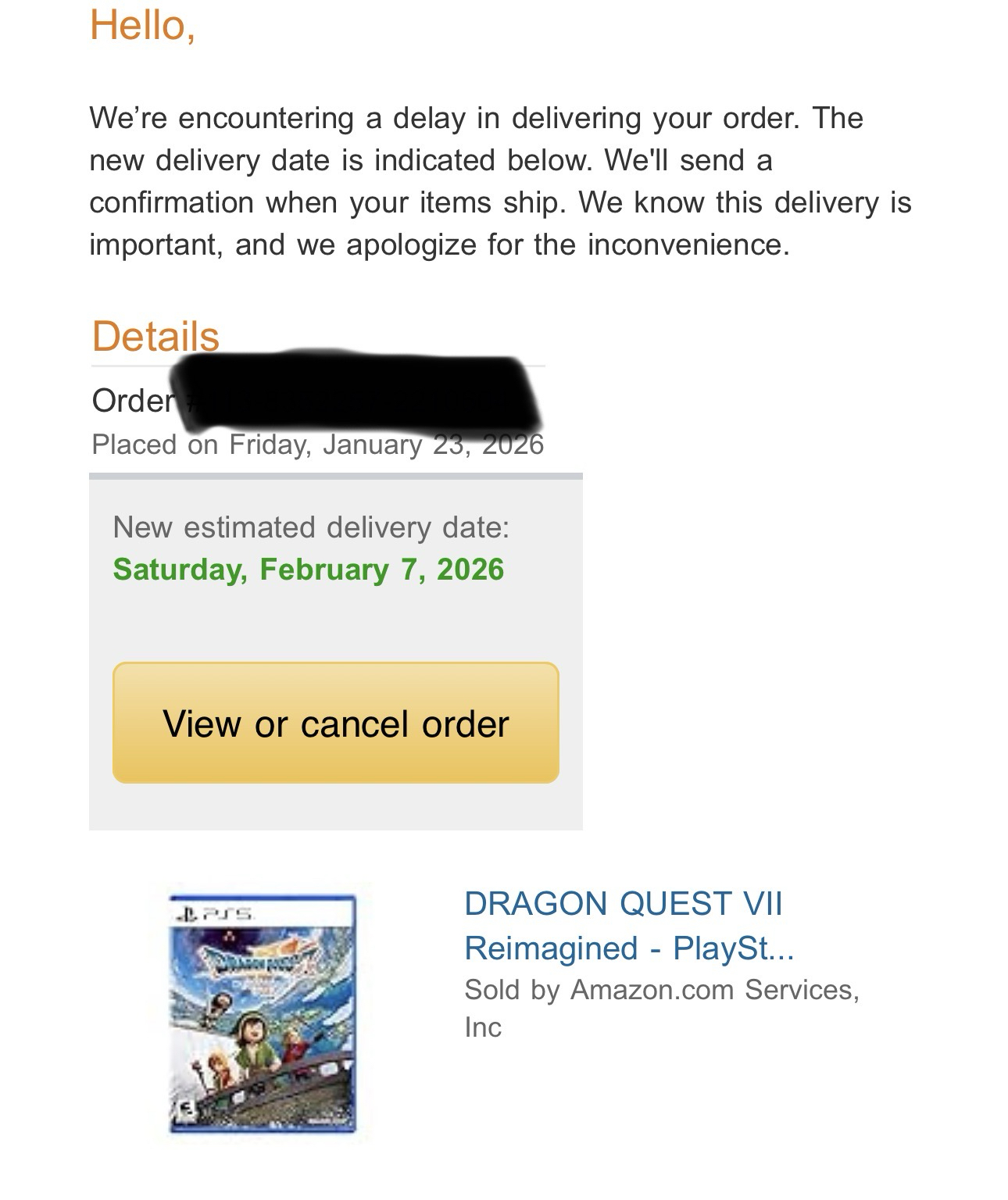Click the word Order beside the redaction
Image resolution: width=1008 pixels, height=1200 pixels.
(133, 401)
